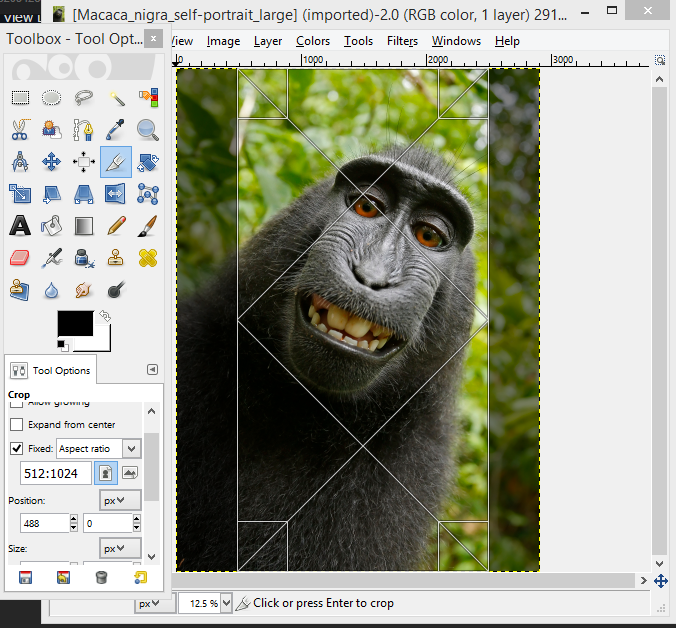
Task: Select the Move tool
Action: [x=51, y=162]
